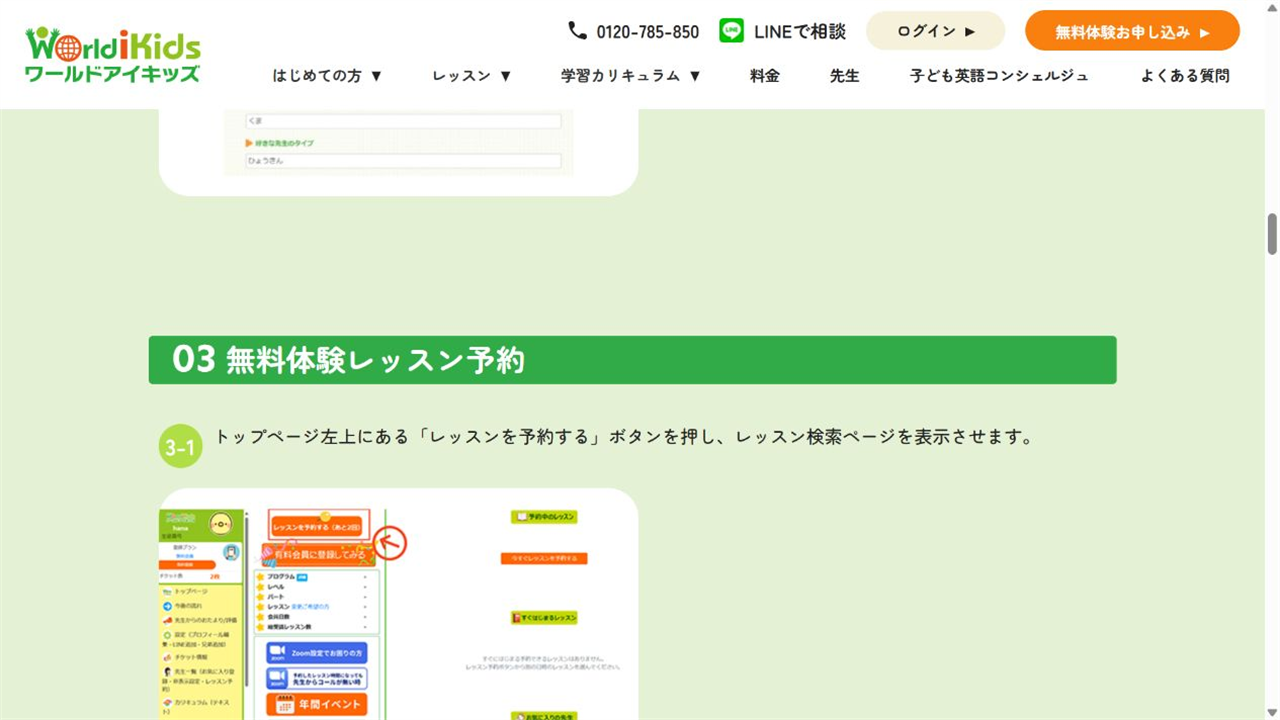
Task: Select the step 3-1 instruction text
Action: click(x=624, y=437)
